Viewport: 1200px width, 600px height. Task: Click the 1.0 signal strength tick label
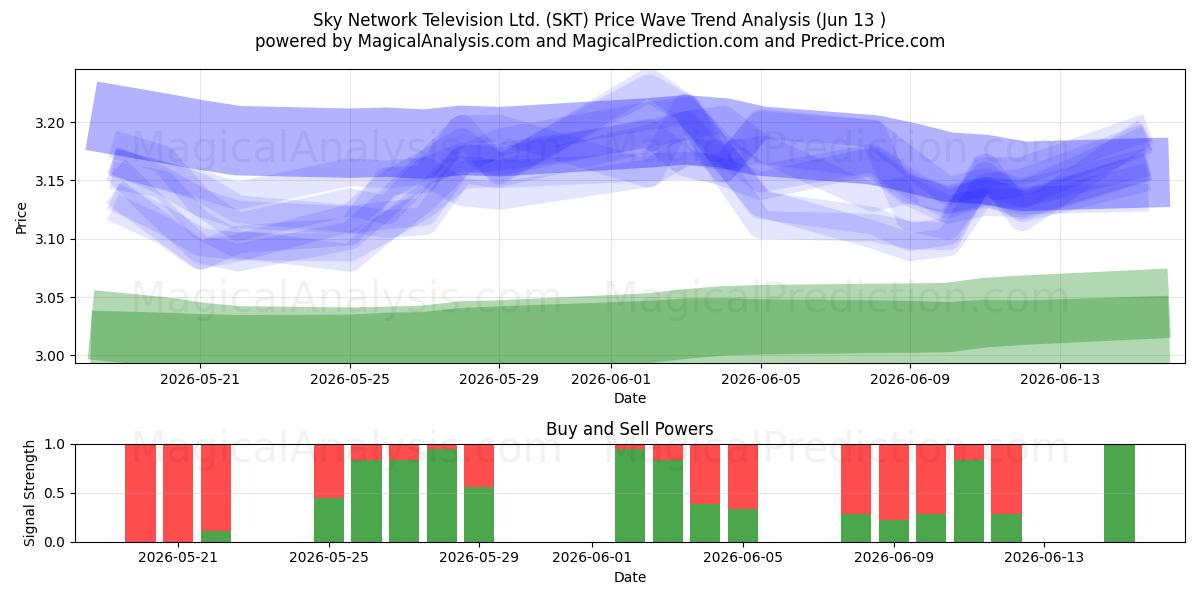pyautogui.click(x=57, y=444)
